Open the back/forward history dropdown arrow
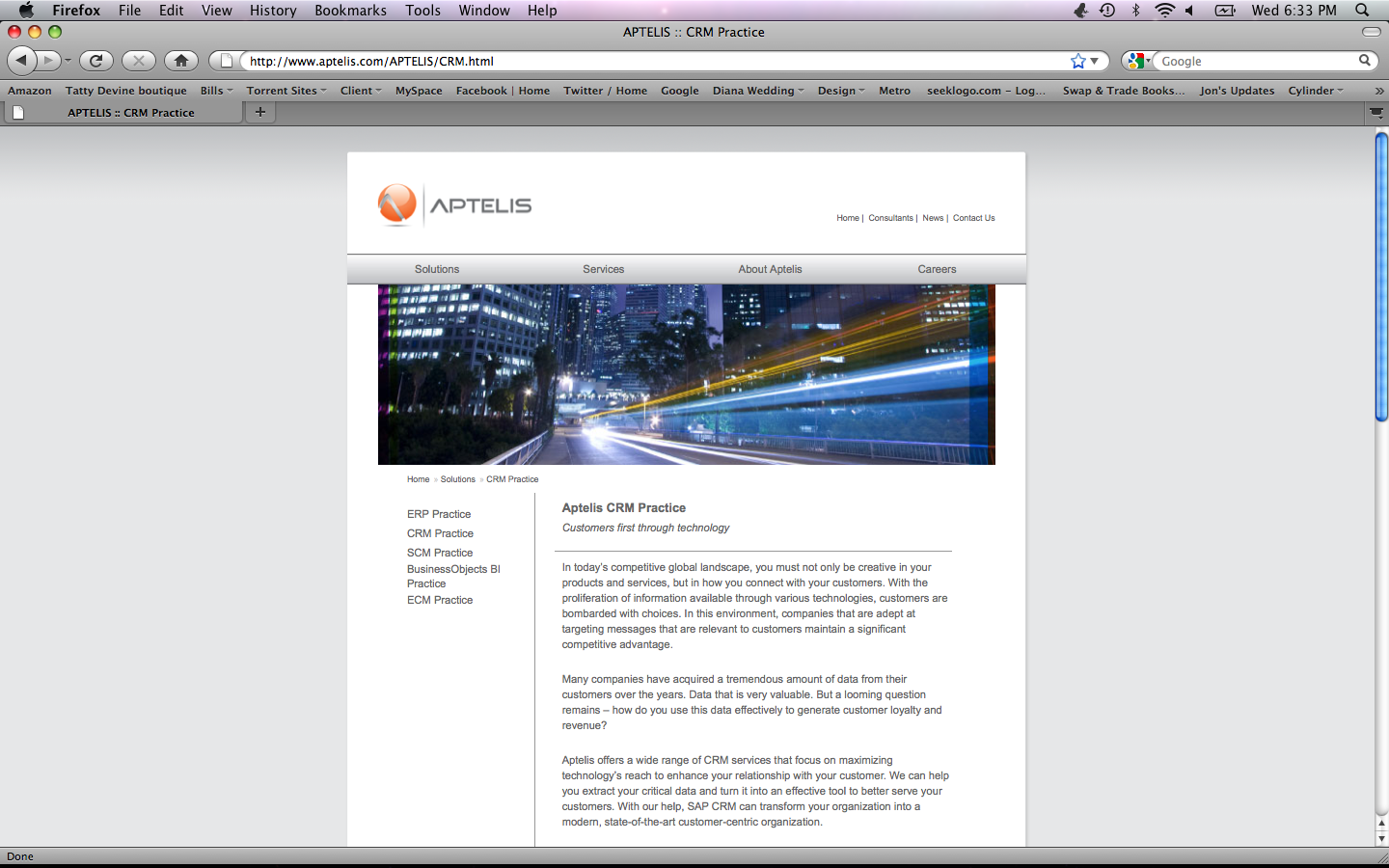The height and width of the screenshot is (868, 1389). tap(68, 61)
